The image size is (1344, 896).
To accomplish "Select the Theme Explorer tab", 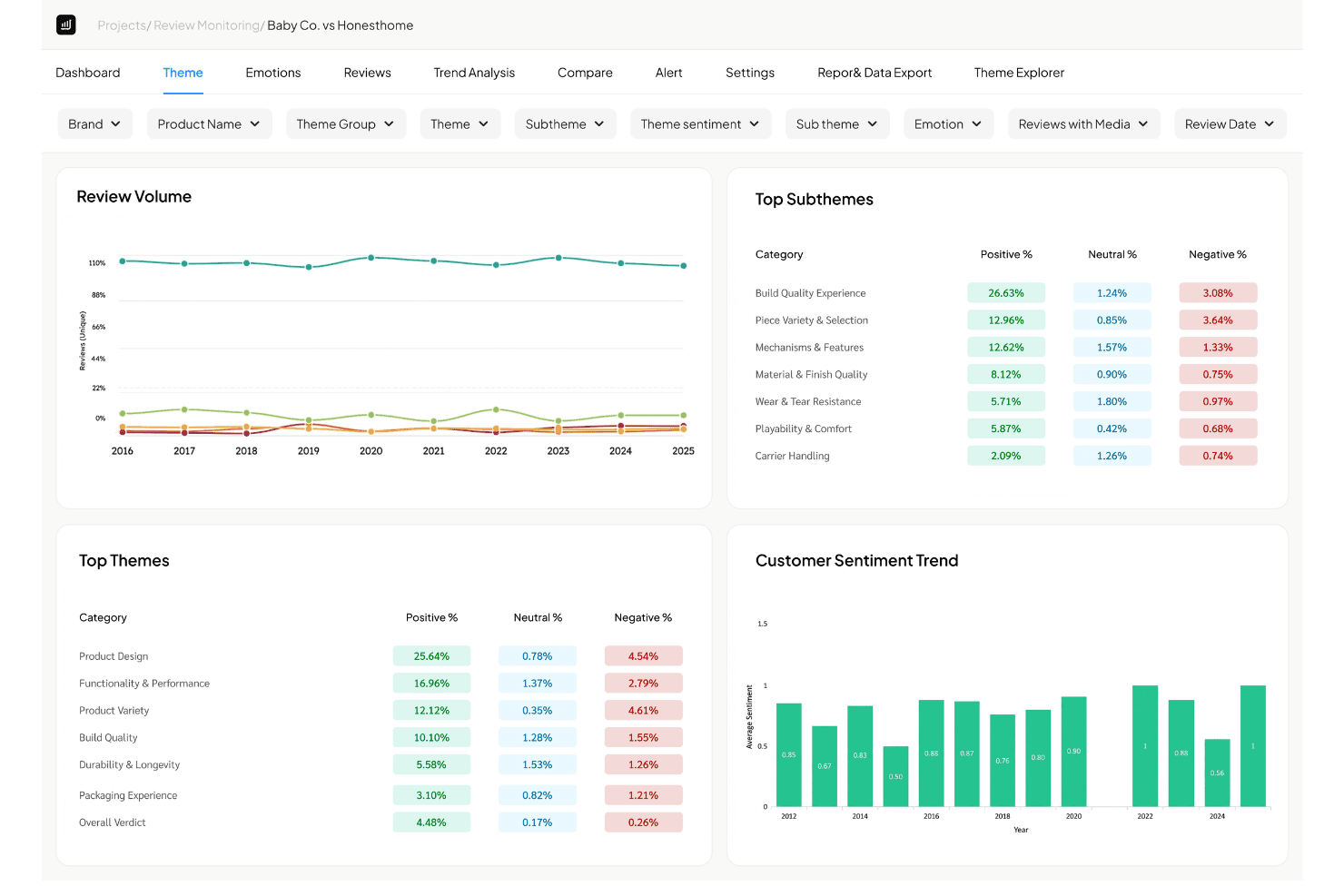I will click(x=1019, y=73).
